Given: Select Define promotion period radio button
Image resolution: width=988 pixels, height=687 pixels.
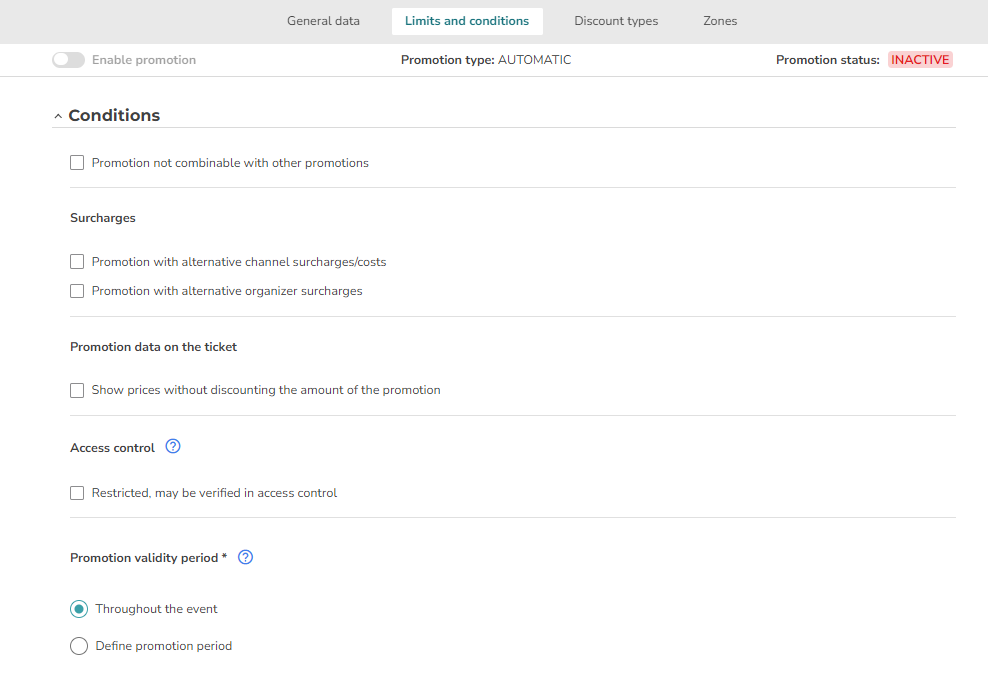Looking at the screenshot, I should coord(79,646).
